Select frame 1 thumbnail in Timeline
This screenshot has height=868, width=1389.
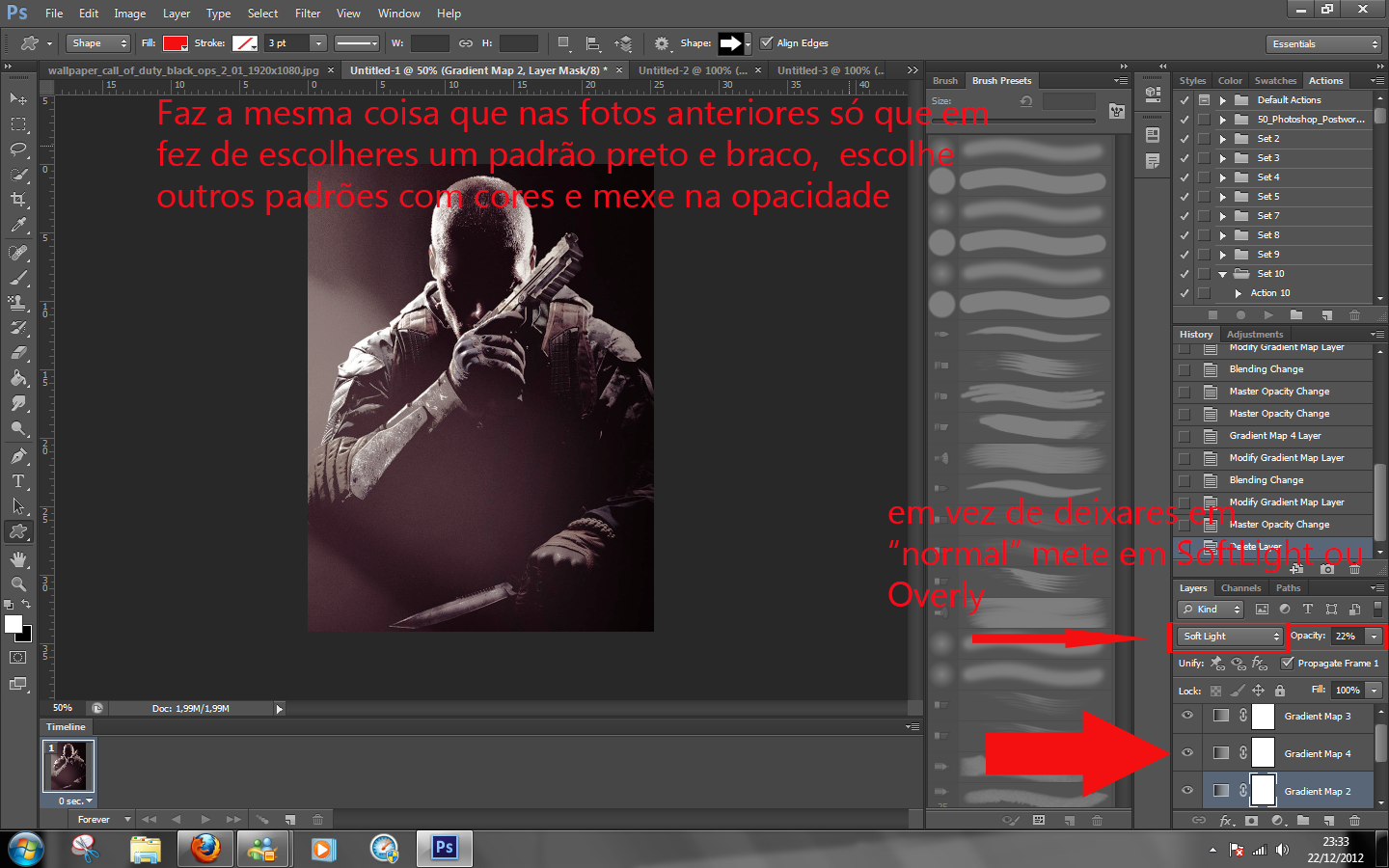pos(68,767)
